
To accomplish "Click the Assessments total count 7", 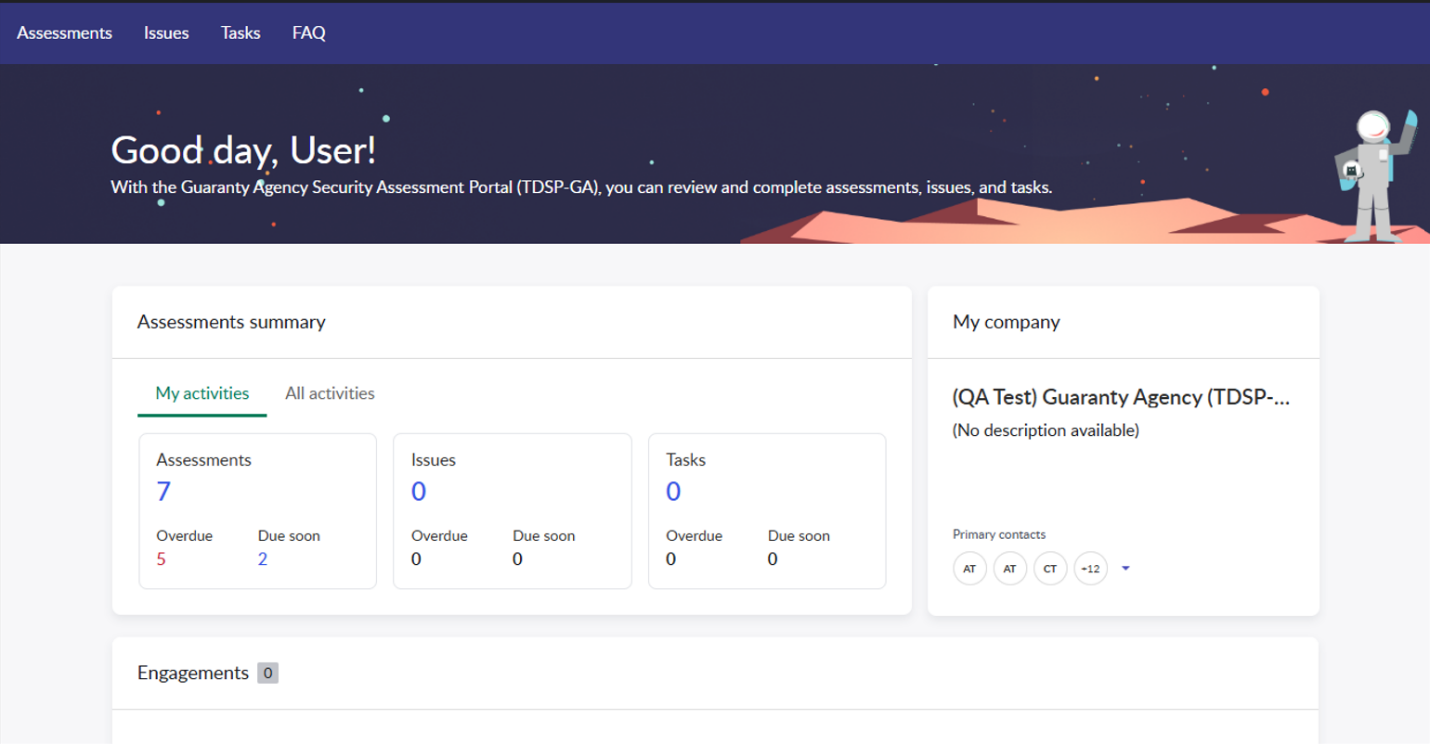I will pos(164,491).
